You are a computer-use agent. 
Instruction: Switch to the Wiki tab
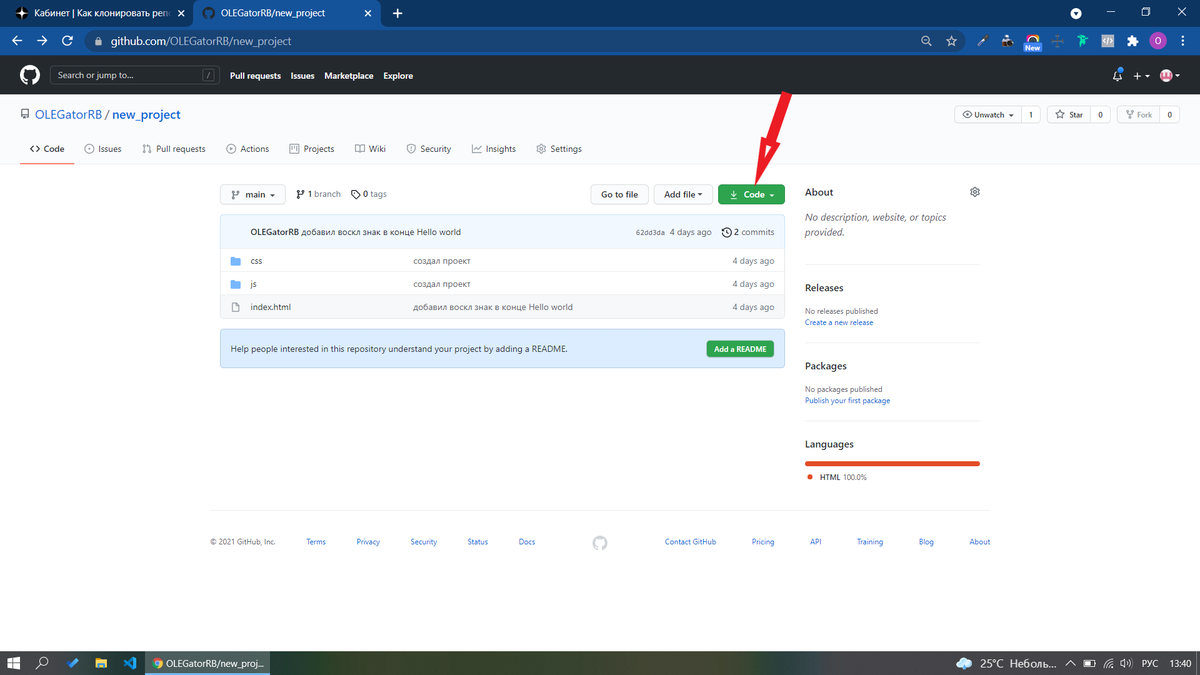[x=370, y=149]
